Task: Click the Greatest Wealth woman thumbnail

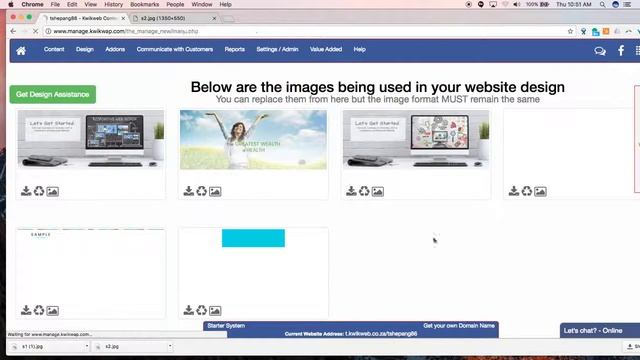Action: point(253,139)
